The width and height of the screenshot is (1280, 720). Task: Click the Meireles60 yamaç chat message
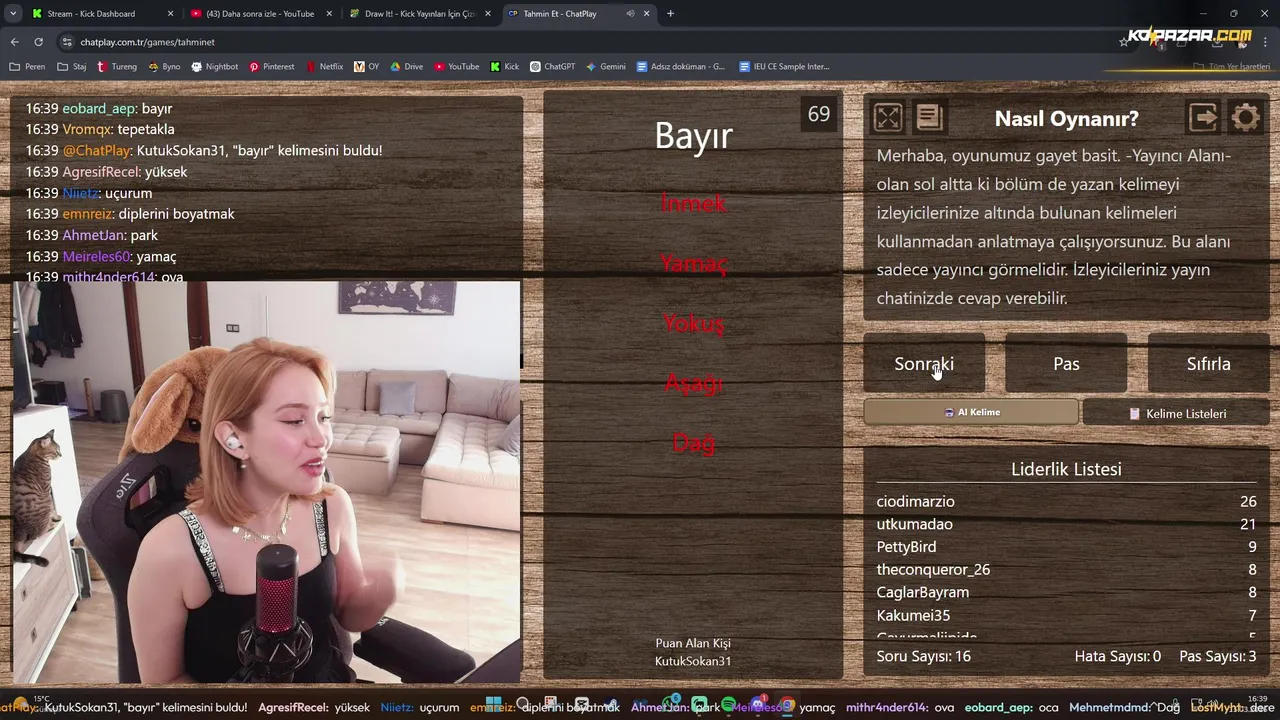point(101,256)
